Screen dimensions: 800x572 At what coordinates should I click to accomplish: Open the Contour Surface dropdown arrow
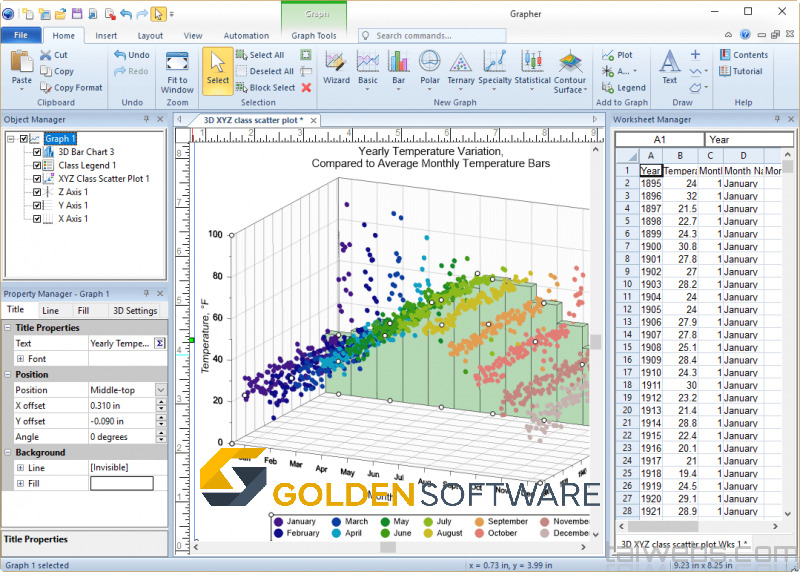pyautogui.click(x=585, y=90)
